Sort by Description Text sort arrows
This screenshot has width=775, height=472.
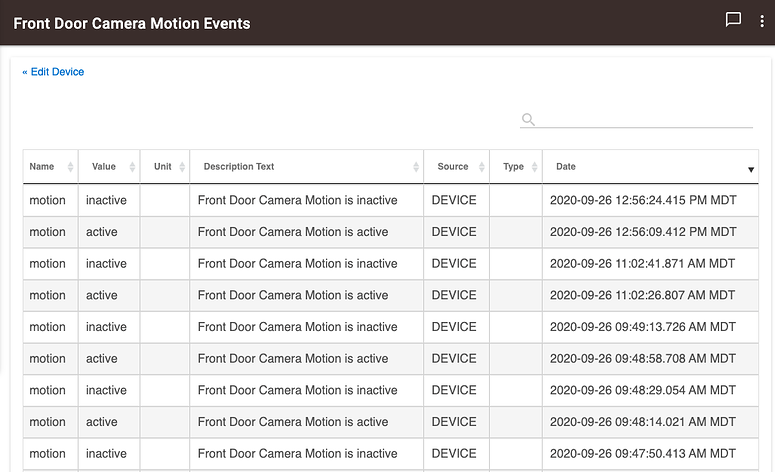416,167
